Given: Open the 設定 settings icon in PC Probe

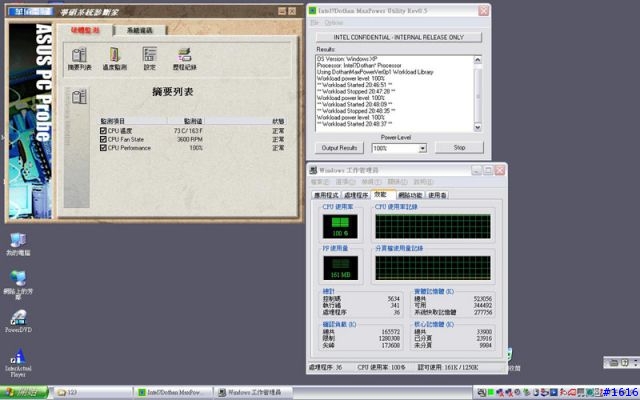Looking at the screenshot, I should click(x=149, y=59).
